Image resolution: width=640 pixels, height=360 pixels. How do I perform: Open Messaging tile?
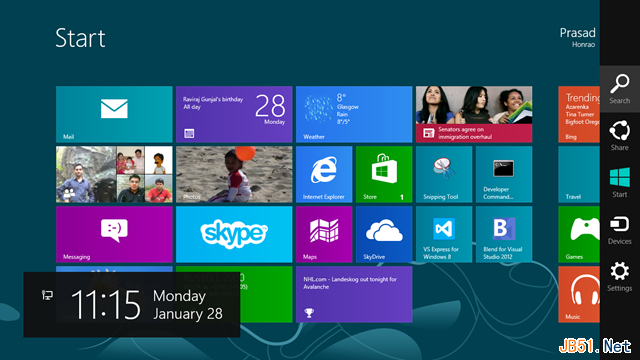(114, 234)
